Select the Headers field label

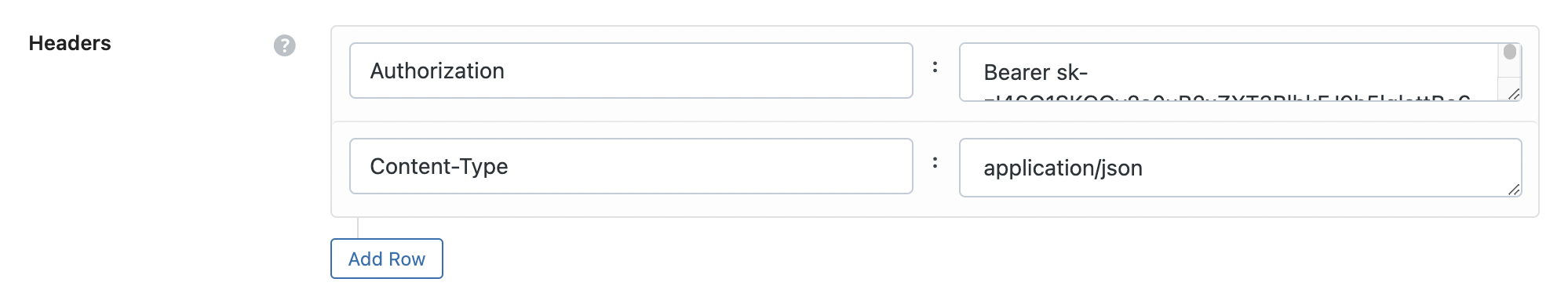[x=70, y=43]
